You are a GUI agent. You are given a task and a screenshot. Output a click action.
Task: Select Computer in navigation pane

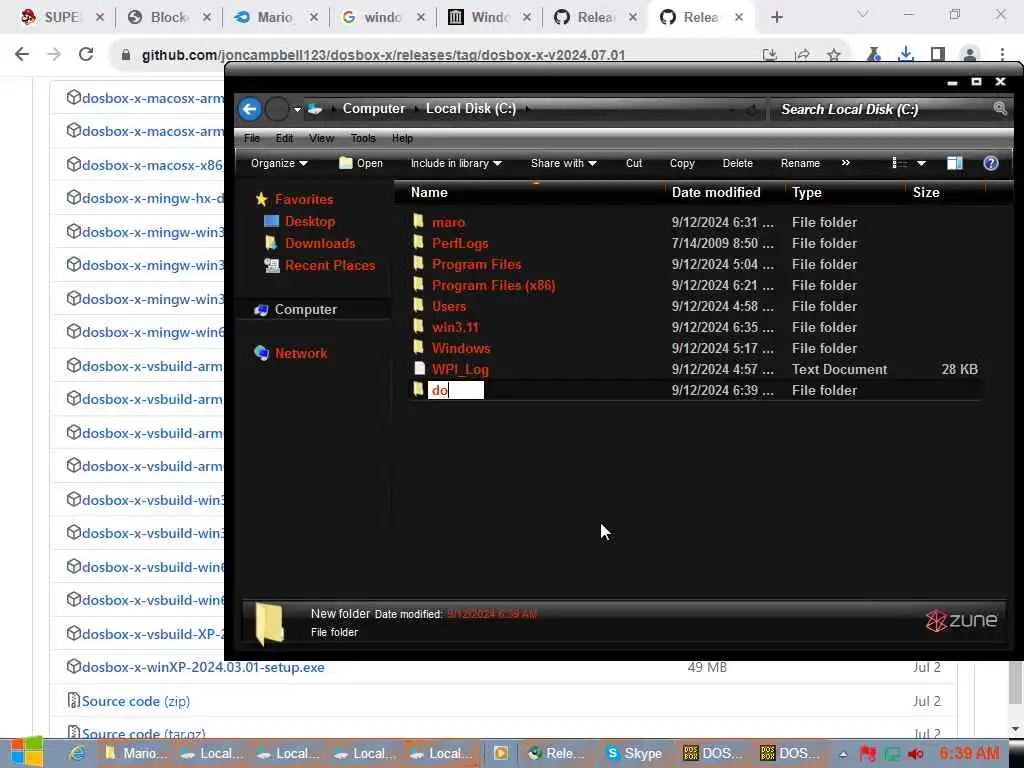pyautogui.click(x=306, y=310)
